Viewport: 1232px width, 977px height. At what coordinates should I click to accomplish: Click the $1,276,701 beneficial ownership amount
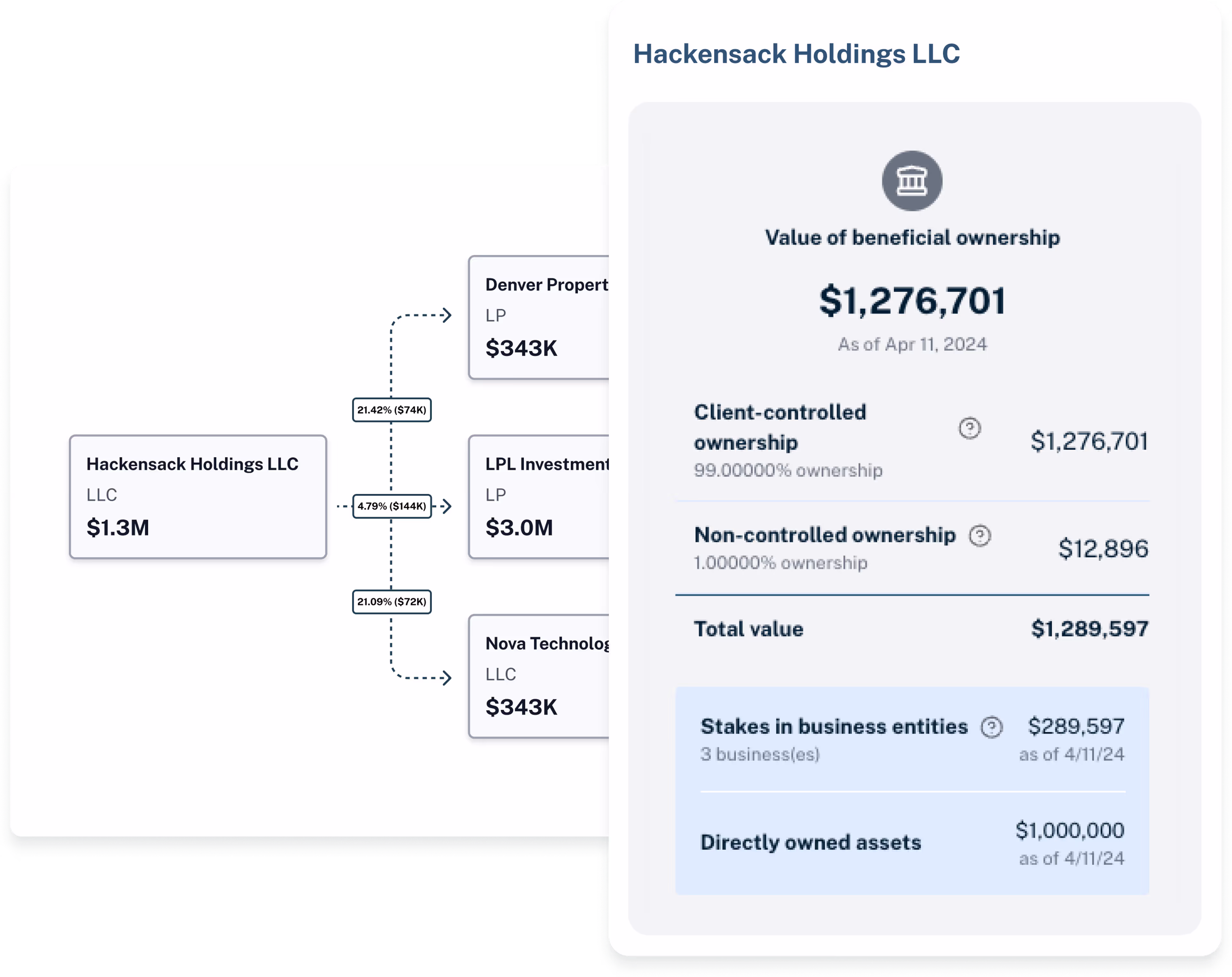912,301
